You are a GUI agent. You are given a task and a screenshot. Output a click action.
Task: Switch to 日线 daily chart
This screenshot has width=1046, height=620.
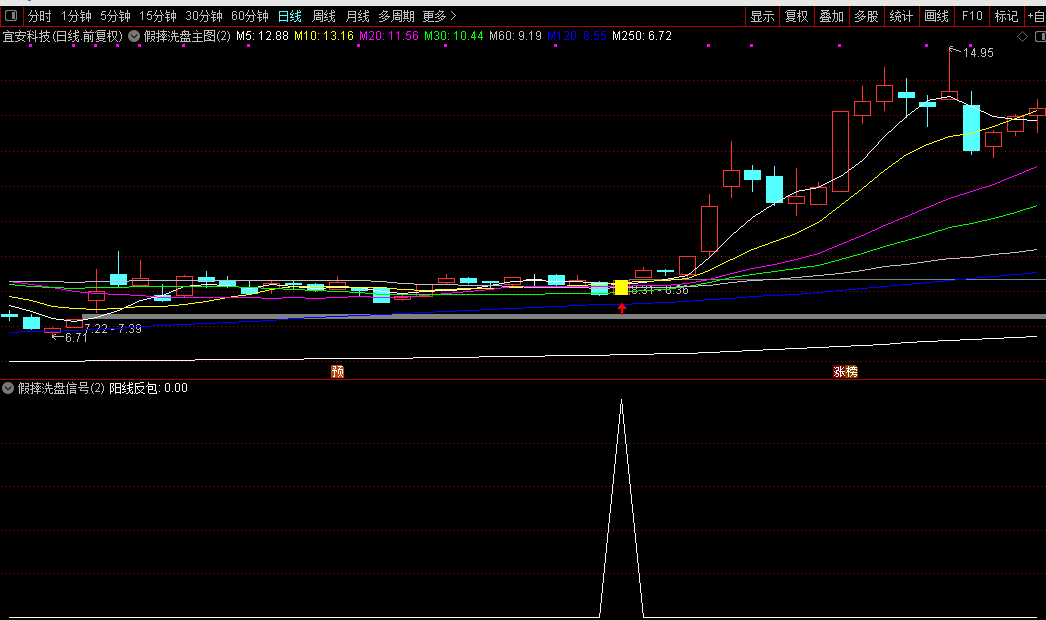click(290, 16)
